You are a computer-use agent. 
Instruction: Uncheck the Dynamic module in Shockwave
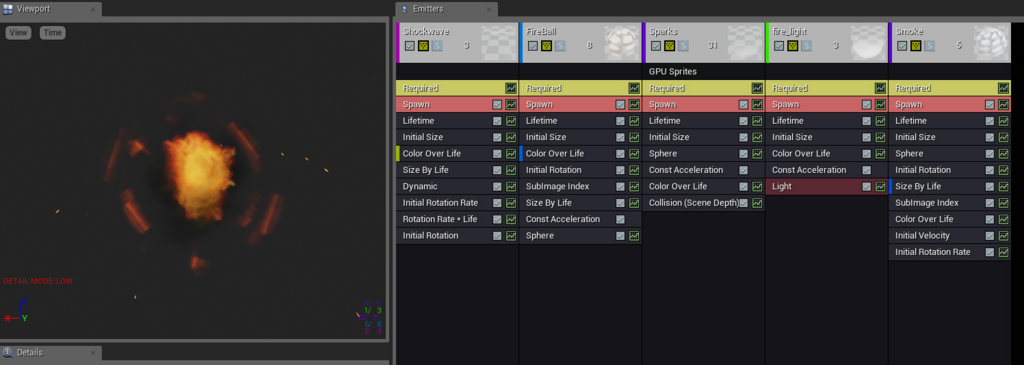point(497,187)
